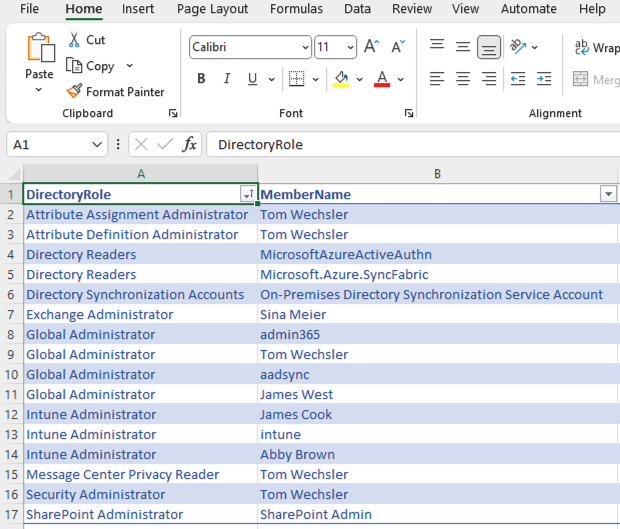This screenshot has height=529, width=620.
Task: Toggle Italic formatting
Action: [x=227, y=79]
